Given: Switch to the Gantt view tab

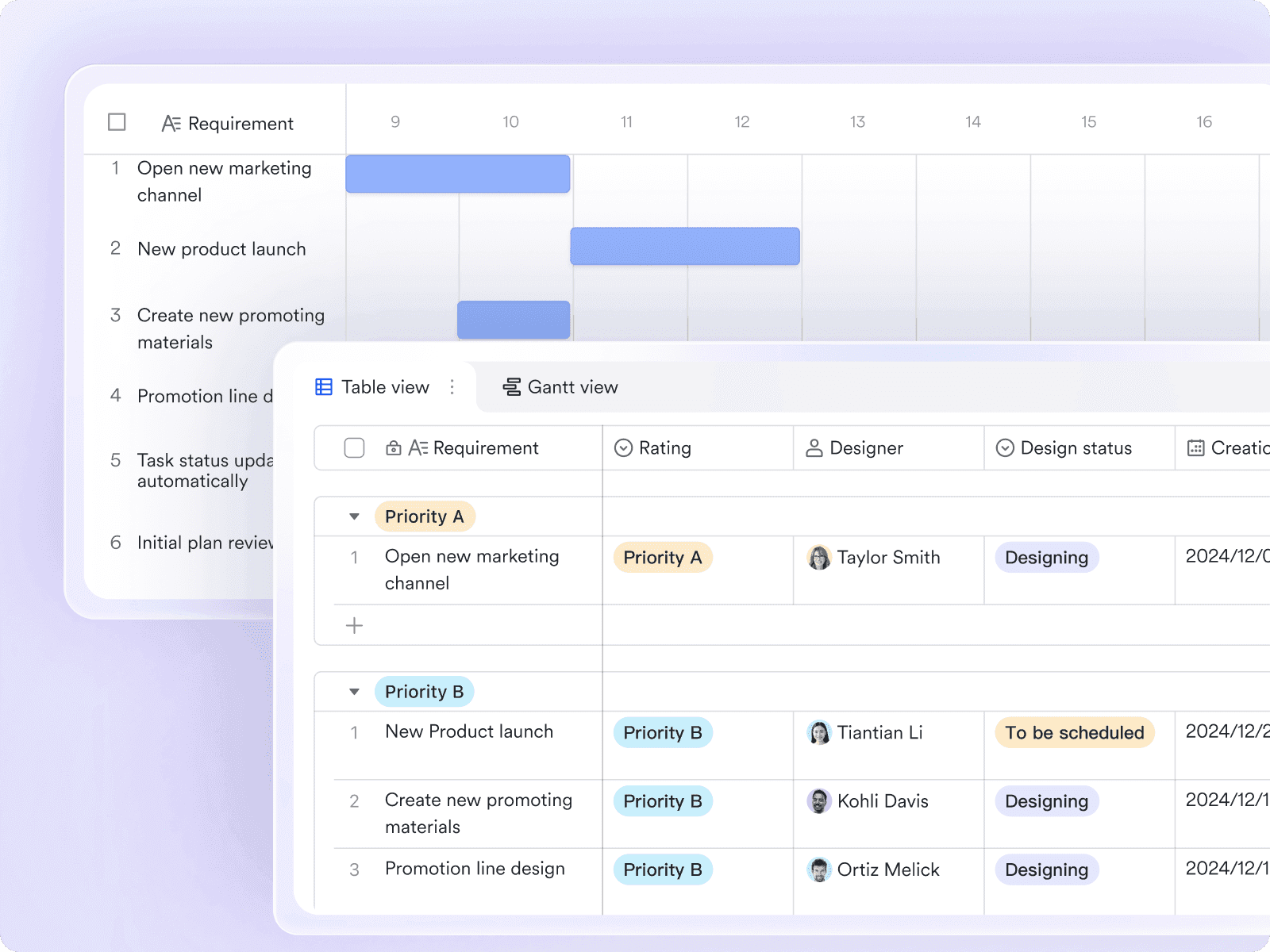Looking at the screenshot, I should [560, 386].
